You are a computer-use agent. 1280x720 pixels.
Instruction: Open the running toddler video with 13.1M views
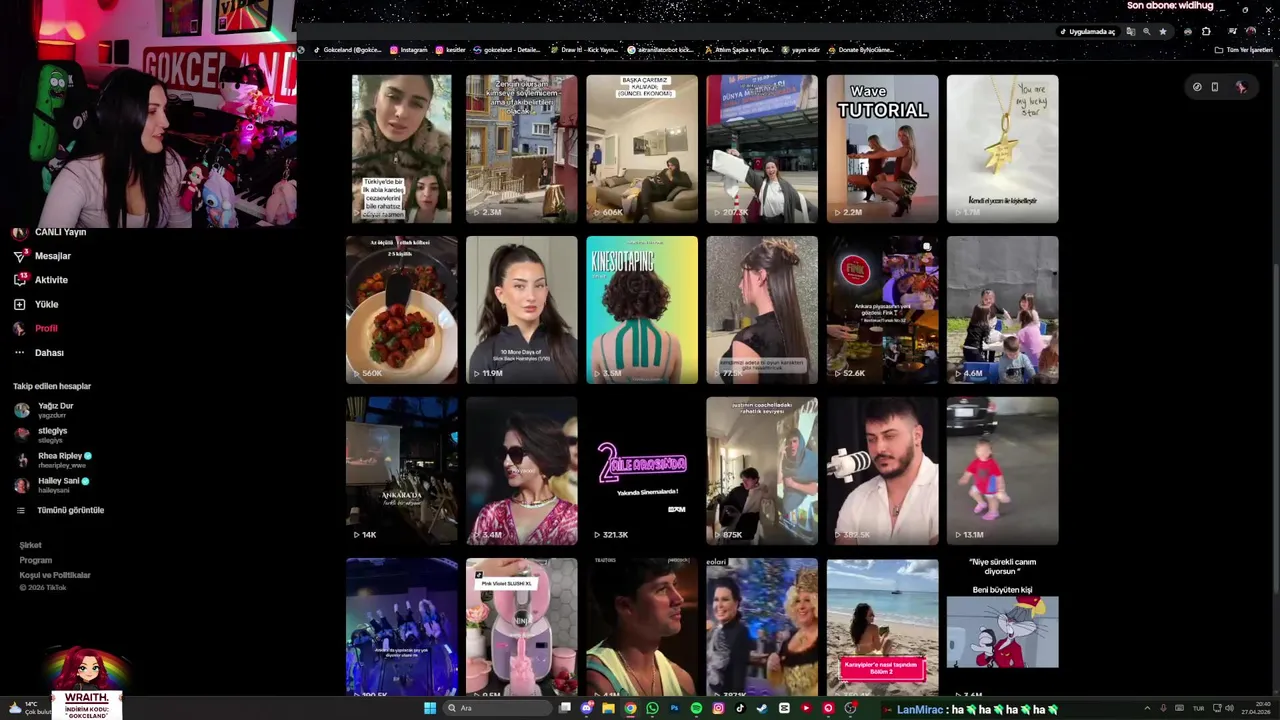(x=1002, y=471)
